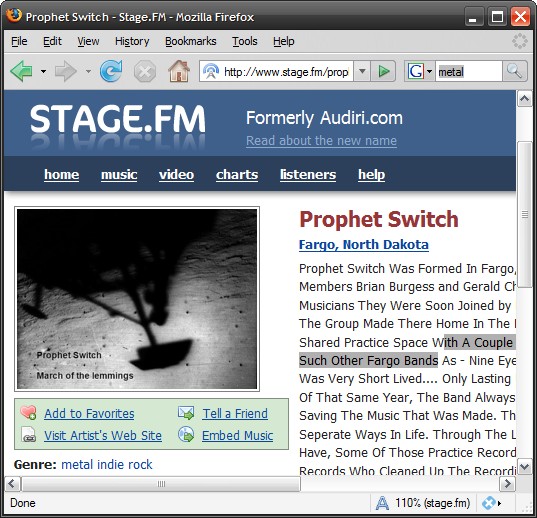Click the greyed Forward arrow button

pyautogui.click(x=65, y=71)
